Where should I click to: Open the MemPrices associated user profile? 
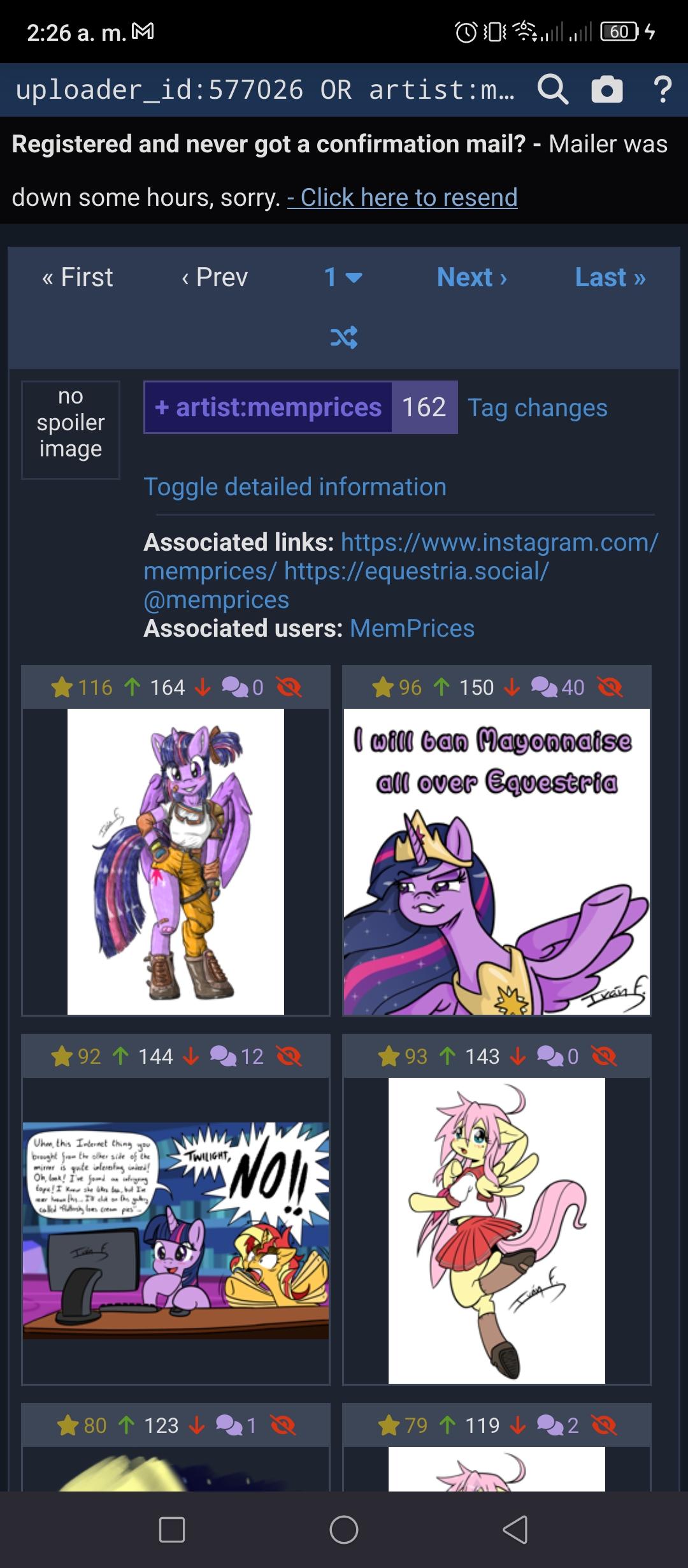(412, 628)
